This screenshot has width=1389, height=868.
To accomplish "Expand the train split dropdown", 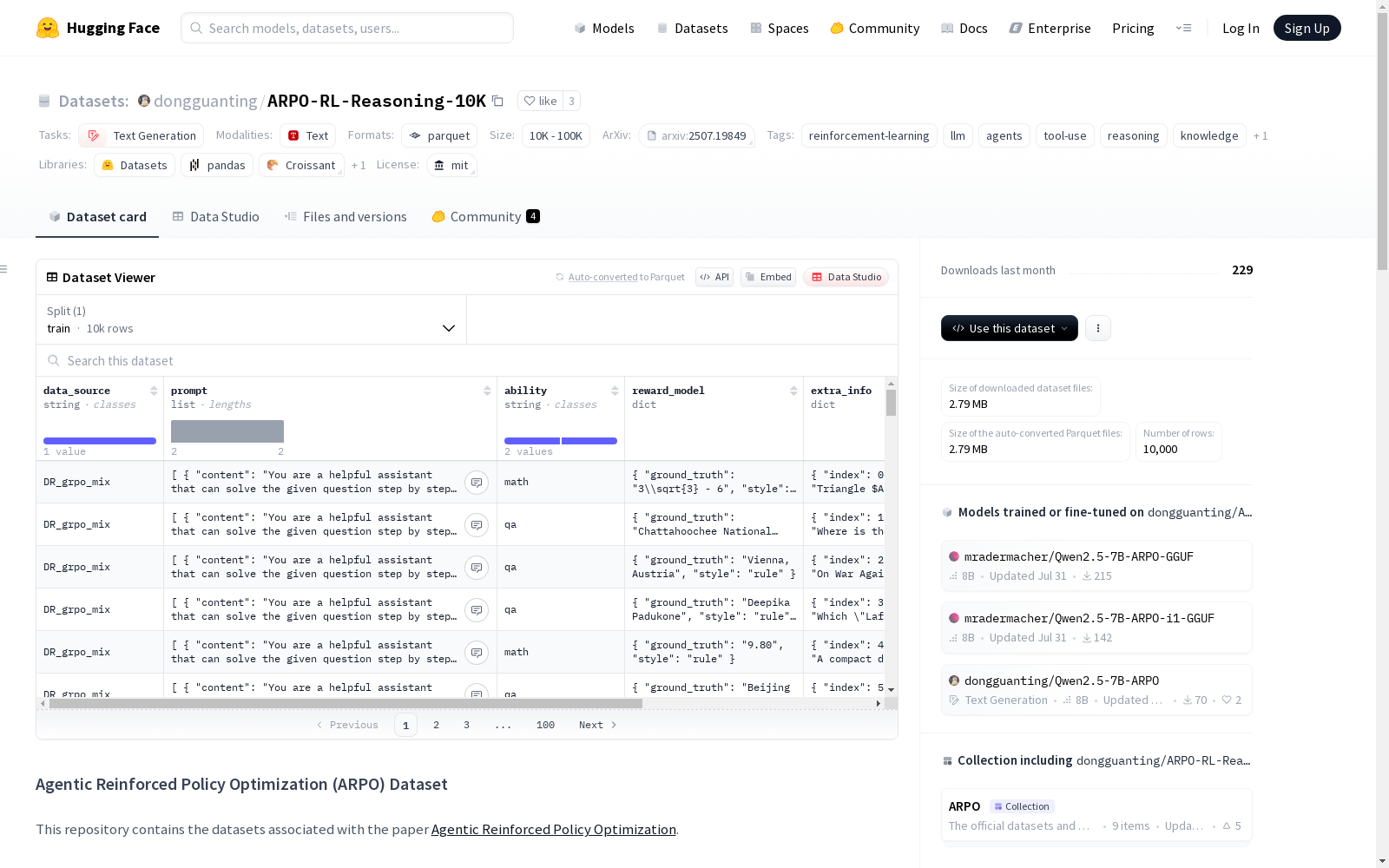I will [x=251, y=319].
